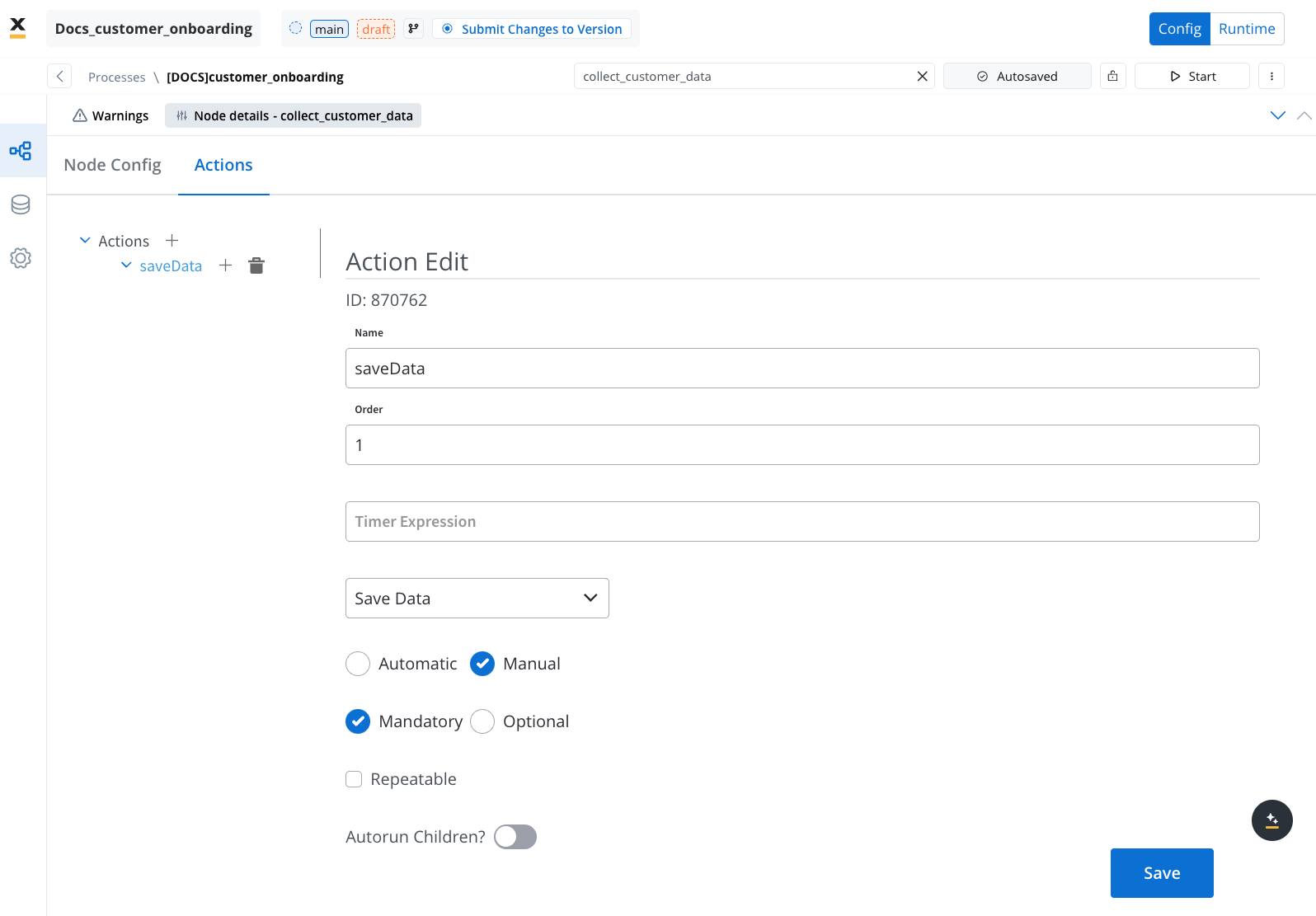1316x916 pixels.
Task: Click the Name input field
Action: click(802, 369)
